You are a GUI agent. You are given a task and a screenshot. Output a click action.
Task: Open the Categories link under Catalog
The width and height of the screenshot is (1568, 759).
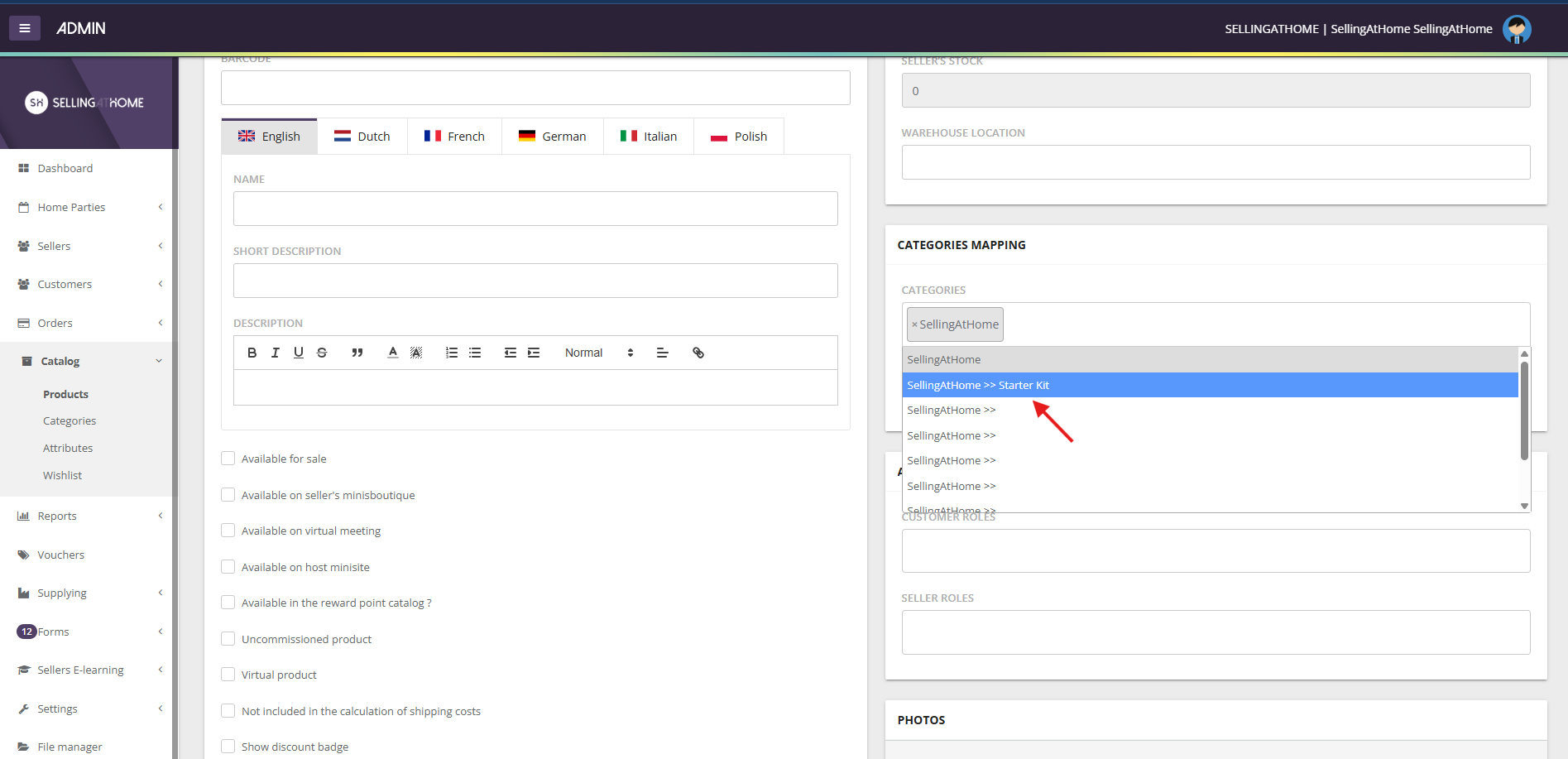[70, 420]
